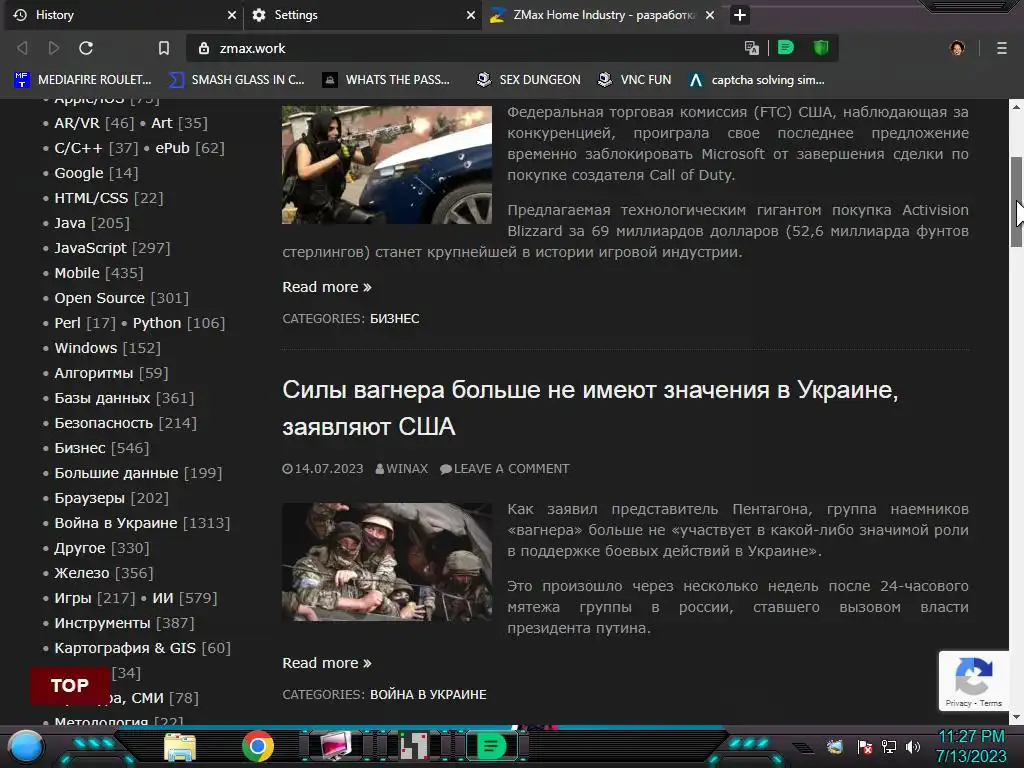Open the ePub category link
This screenshot has width=1024, height=768.
click(x=172, y=148)
